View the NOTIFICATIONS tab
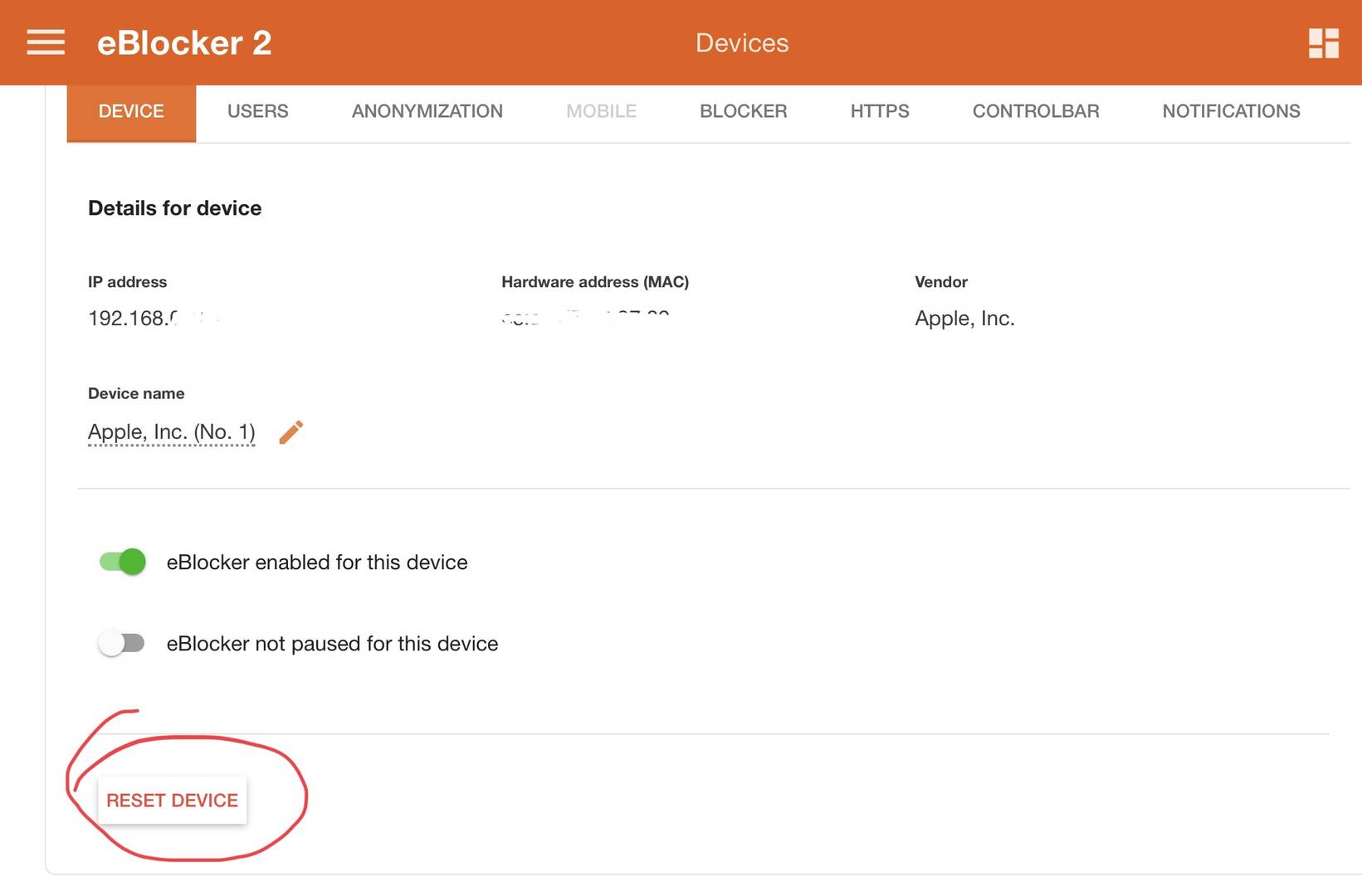The height and width of the screenshot is (896, 1362). [1231, 112]
